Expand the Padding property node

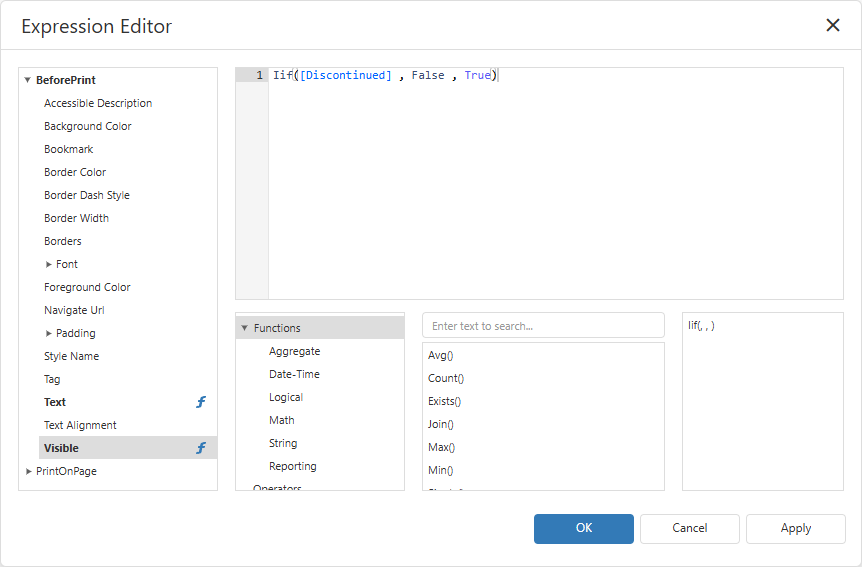48,333
